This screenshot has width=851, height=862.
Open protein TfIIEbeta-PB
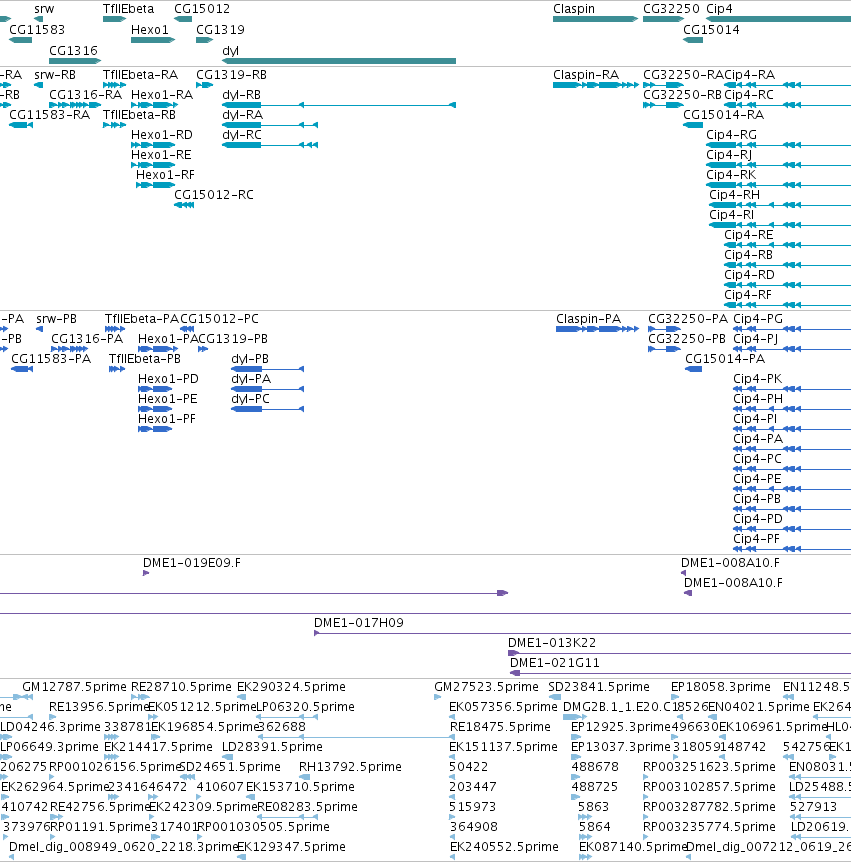(145, 359)
